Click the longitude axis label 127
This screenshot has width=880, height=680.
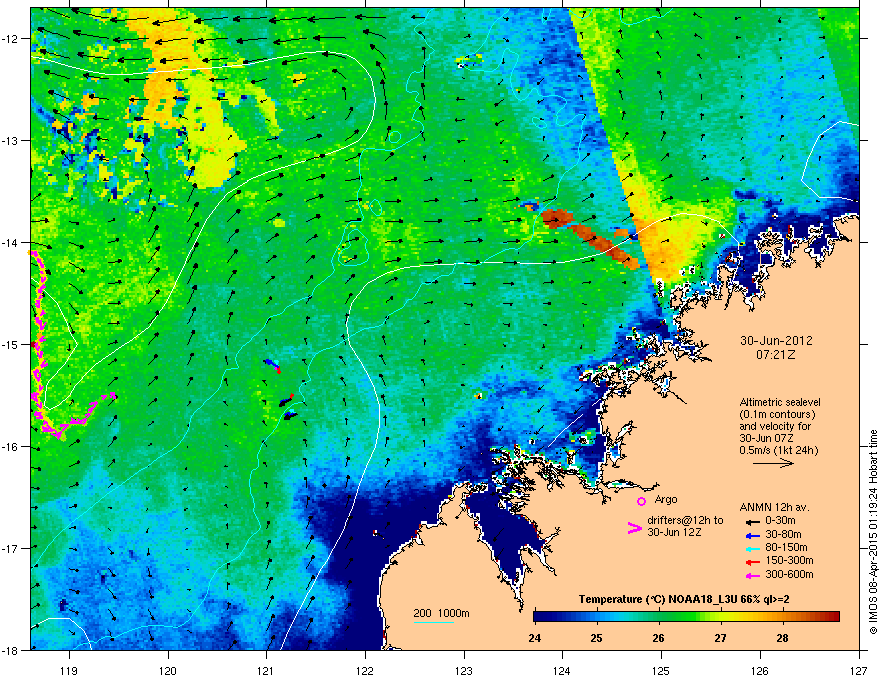pyautogui.click(x=859, y=670)
